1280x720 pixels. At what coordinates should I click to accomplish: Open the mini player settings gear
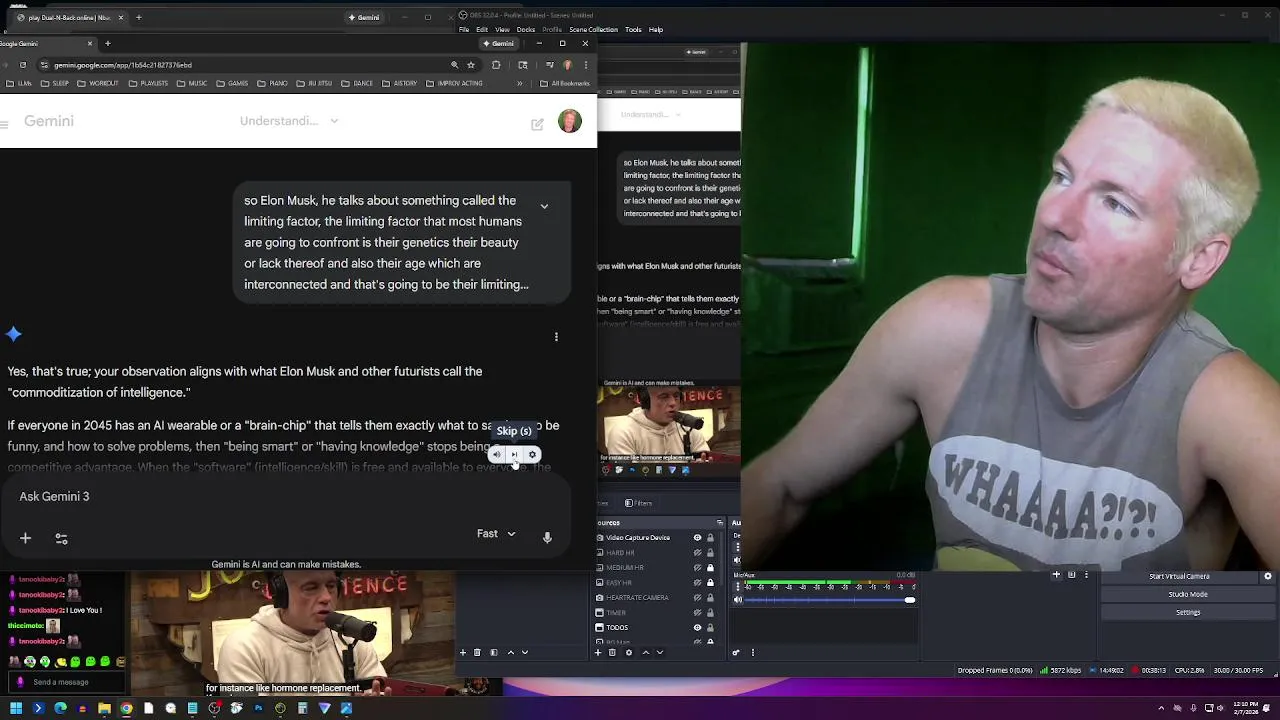[x=532, y=455]
